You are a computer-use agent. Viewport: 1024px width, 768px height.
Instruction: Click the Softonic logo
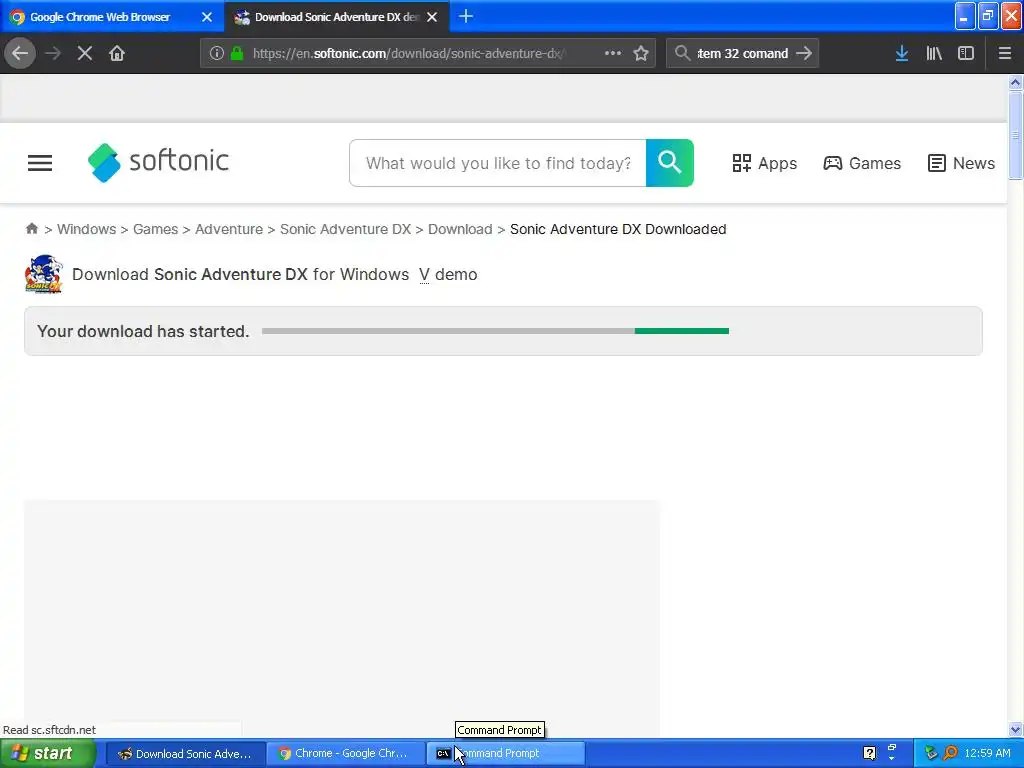point(158,162)
